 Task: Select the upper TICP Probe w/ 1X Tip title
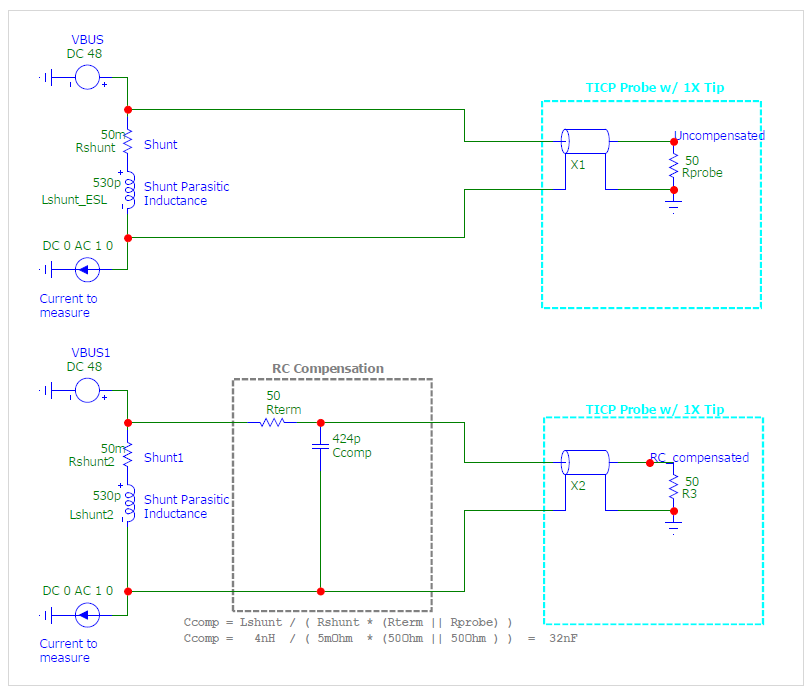click(x=655, y=88)
